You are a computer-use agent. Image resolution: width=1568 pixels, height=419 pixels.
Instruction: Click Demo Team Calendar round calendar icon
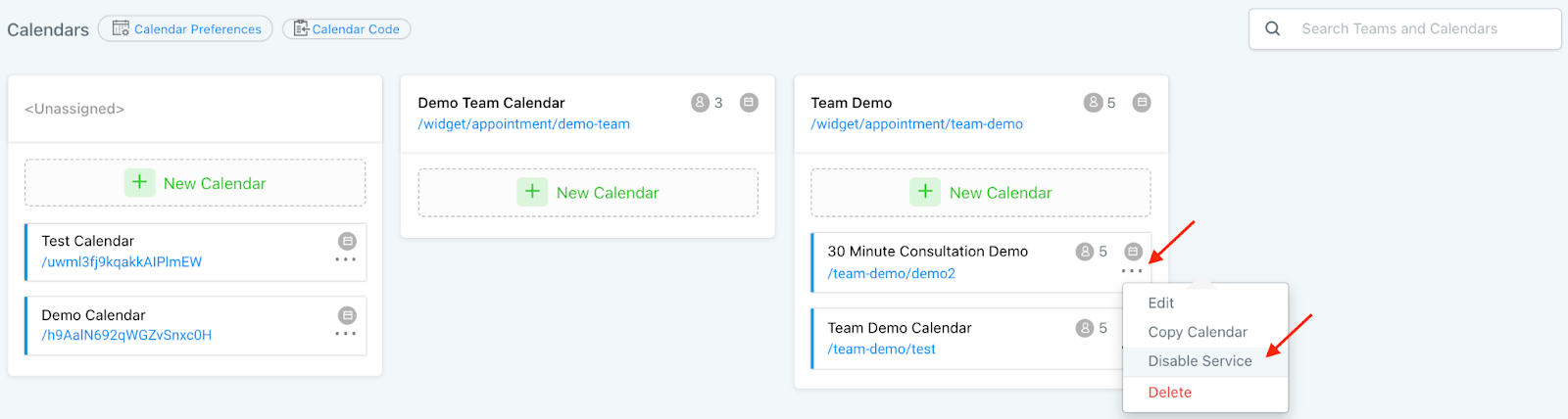pyautogui.click(x=749, y=103)
